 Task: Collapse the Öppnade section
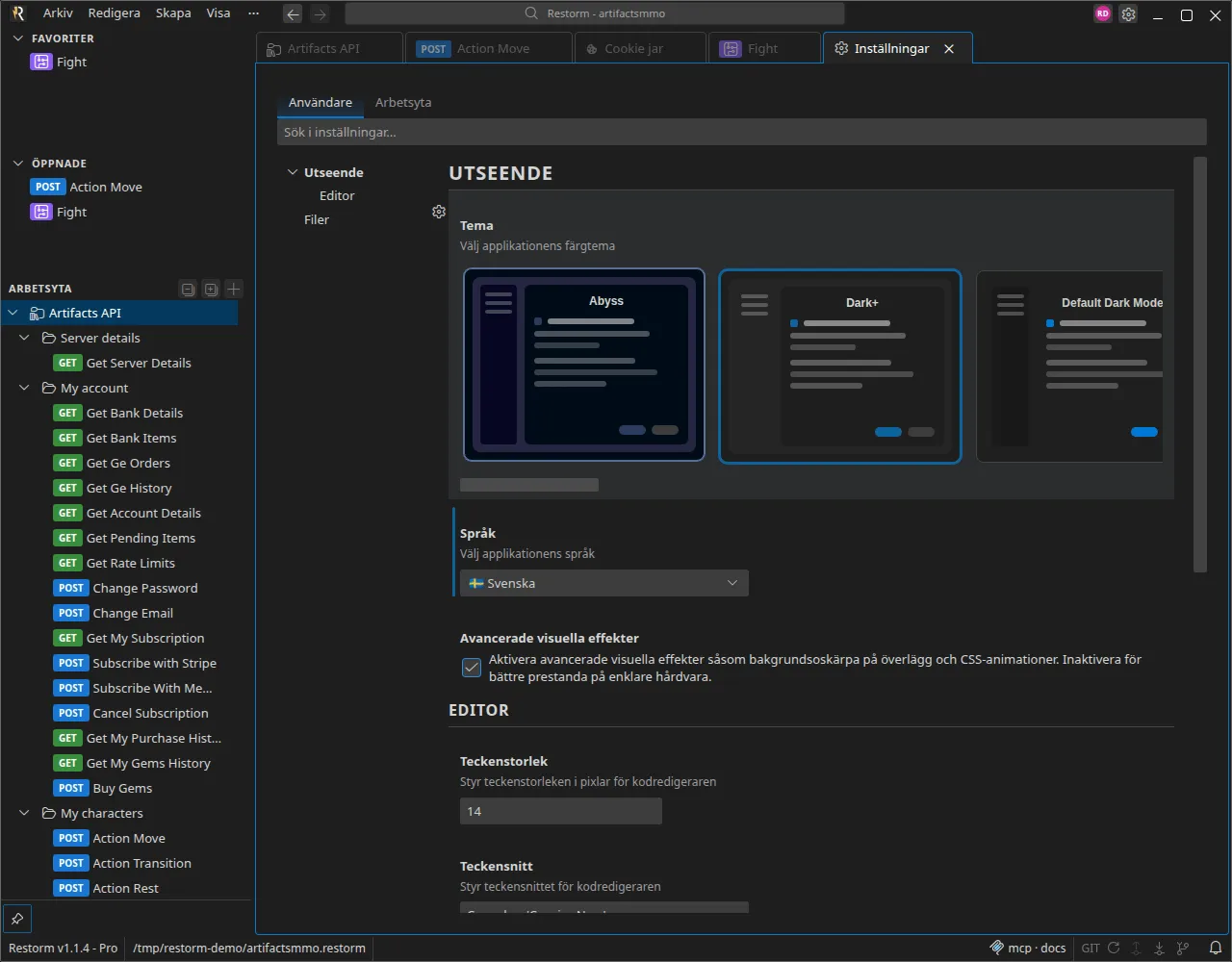[17, 164]
